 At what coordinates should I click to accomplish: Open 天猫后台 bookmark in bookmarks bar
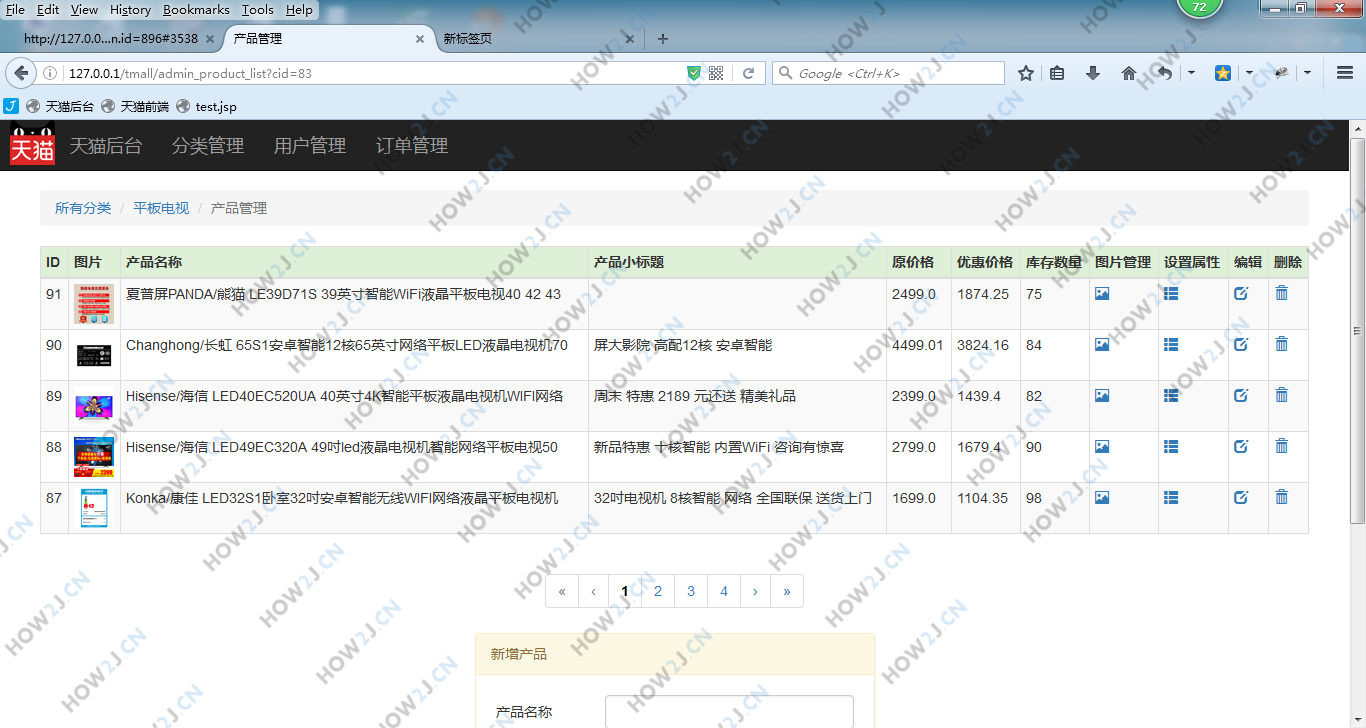(x=60, y=106)
